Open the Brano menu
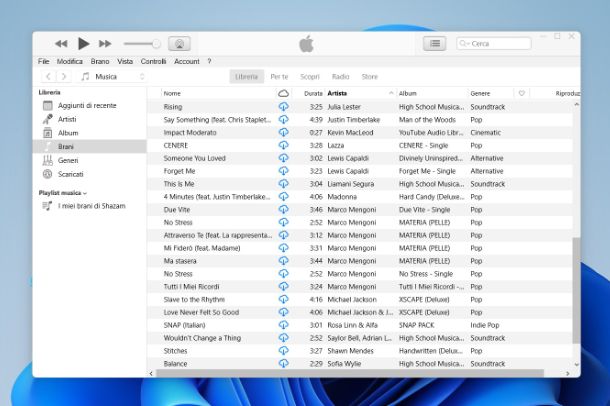This screenshot has width=610, height=406. [x=100, y=61]
